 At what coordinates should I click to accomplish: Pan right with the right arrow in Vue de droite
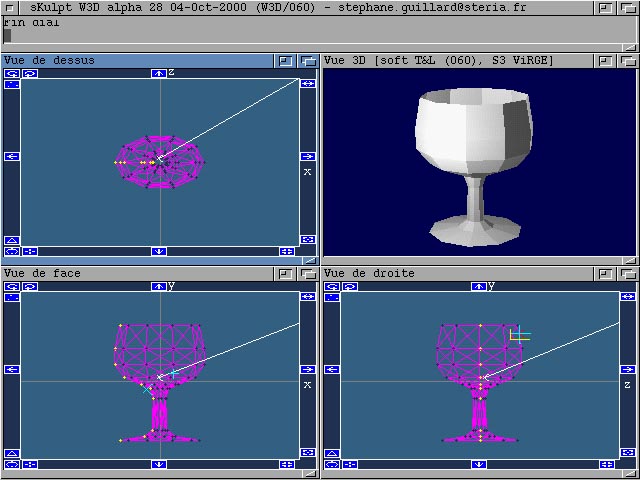point(628,369)
